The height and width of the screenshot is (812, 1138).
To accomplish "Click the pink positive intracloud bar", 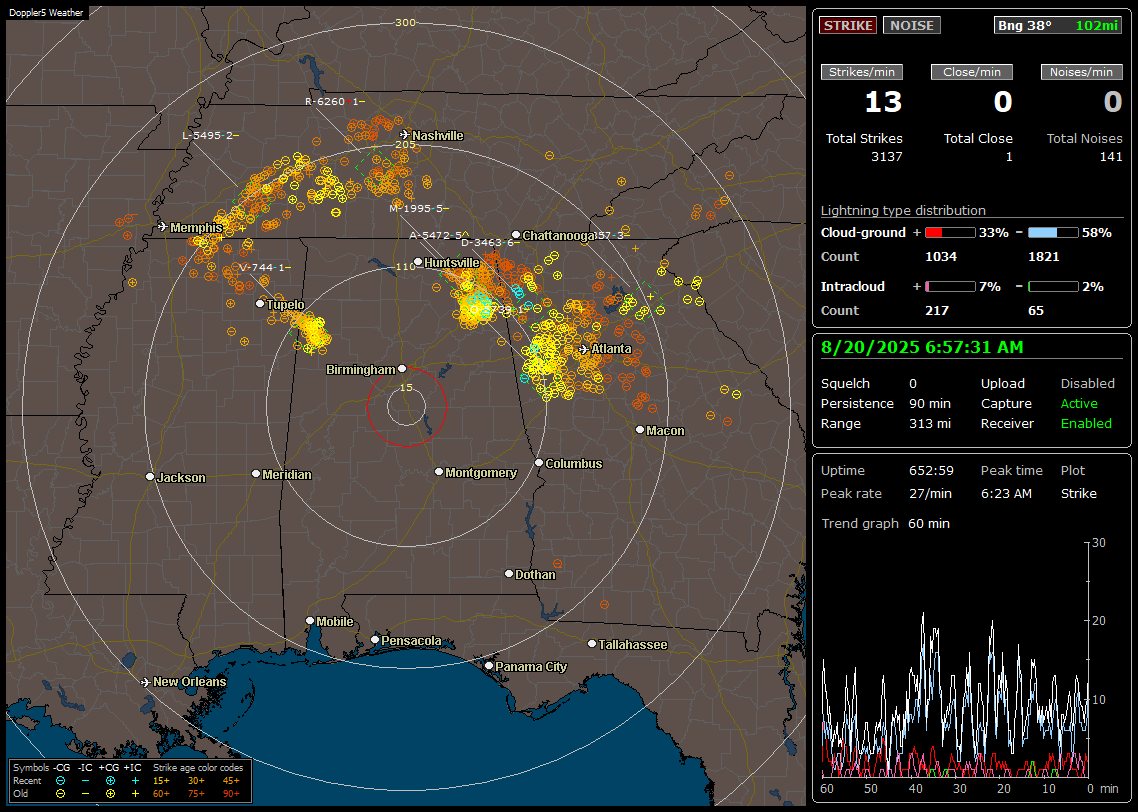I will tap(950, 287).
